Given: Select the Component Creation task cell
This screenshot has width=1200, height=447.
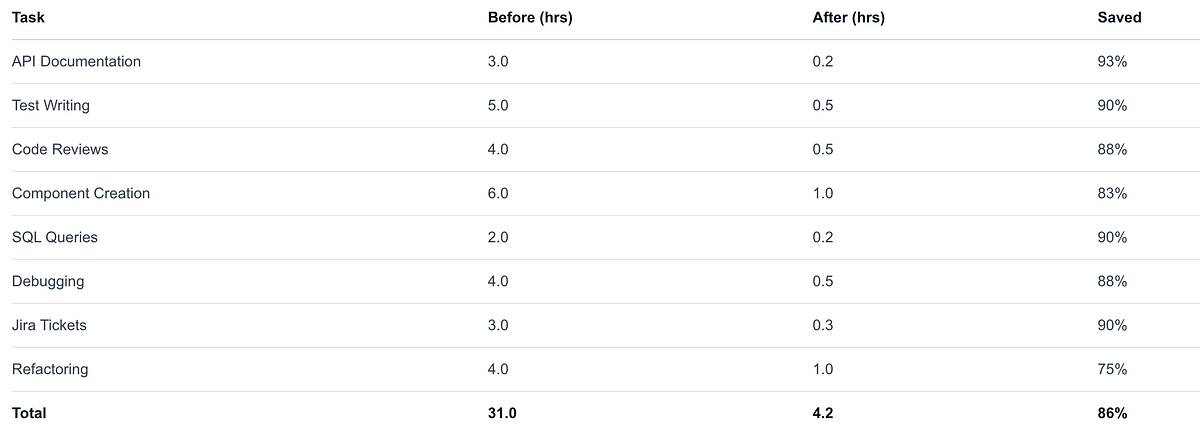Looking at the screenshot, I should (x=81, y=194).
